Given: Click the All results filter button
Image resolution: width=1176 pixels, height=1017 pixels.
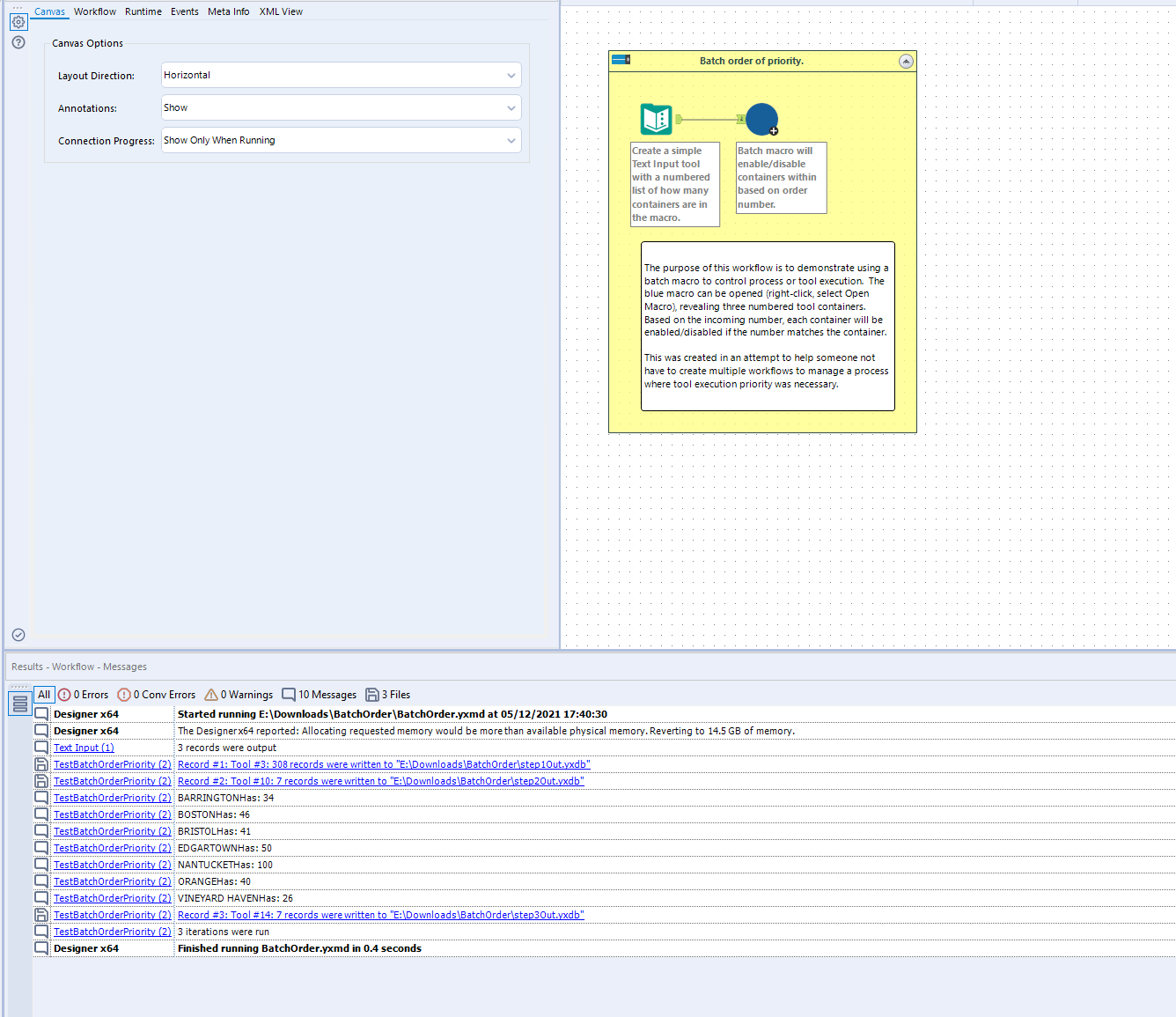Looking at the screenshot, I should [43, 694].
